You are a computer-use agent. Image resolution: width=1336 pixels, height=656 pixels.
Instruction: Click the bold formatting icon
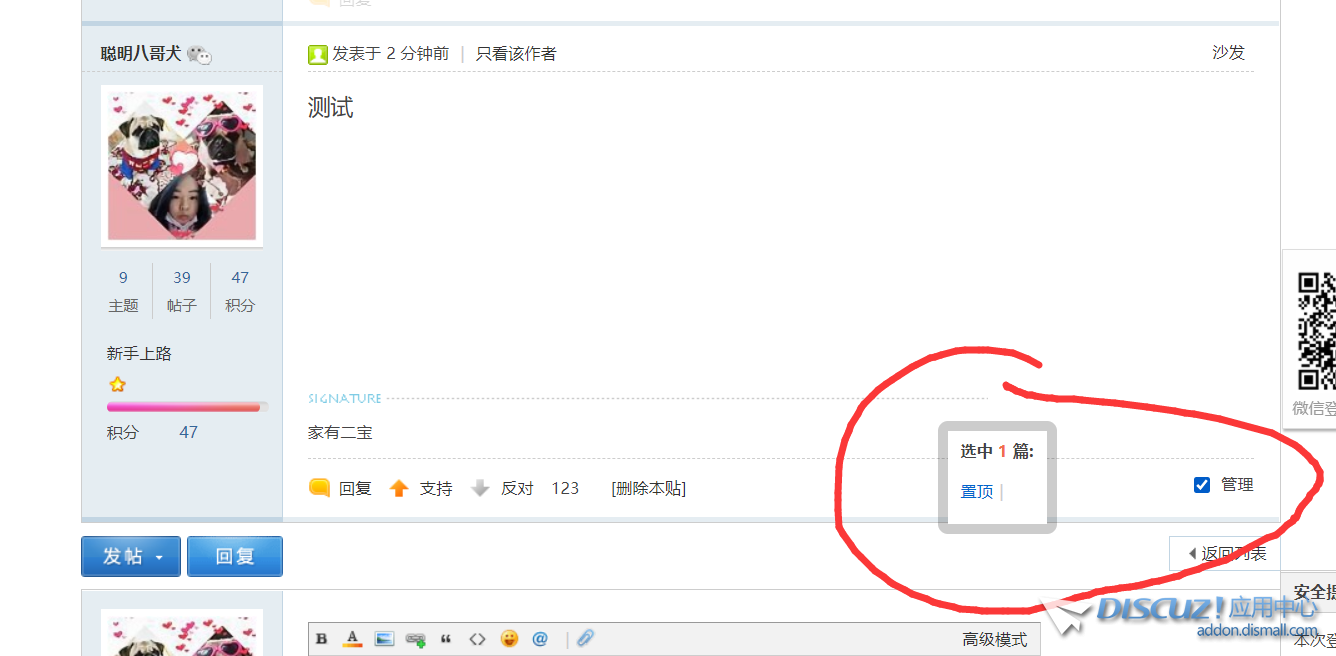pos(321,639)
